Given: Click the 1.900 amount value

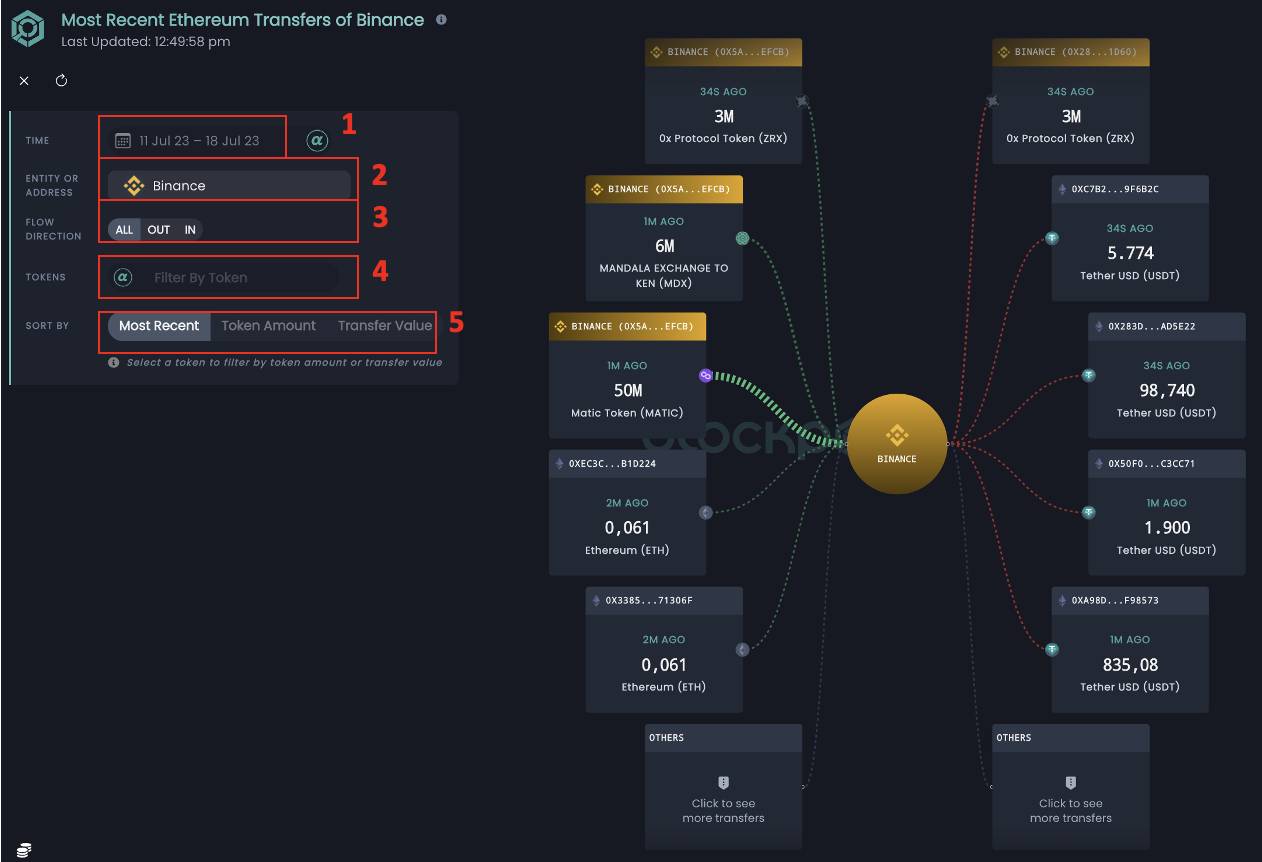Looking at the screenshot, I should coord(1167,527).
